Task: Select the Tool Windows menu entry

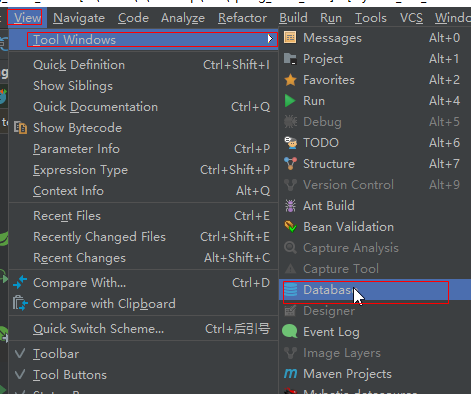Action: point(143,40)
